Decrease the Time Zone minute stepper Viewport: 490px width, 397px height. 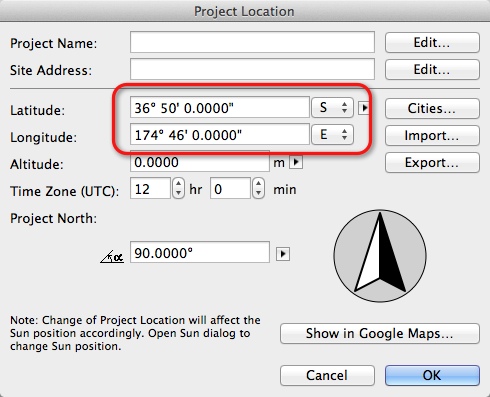coord(259,193)
